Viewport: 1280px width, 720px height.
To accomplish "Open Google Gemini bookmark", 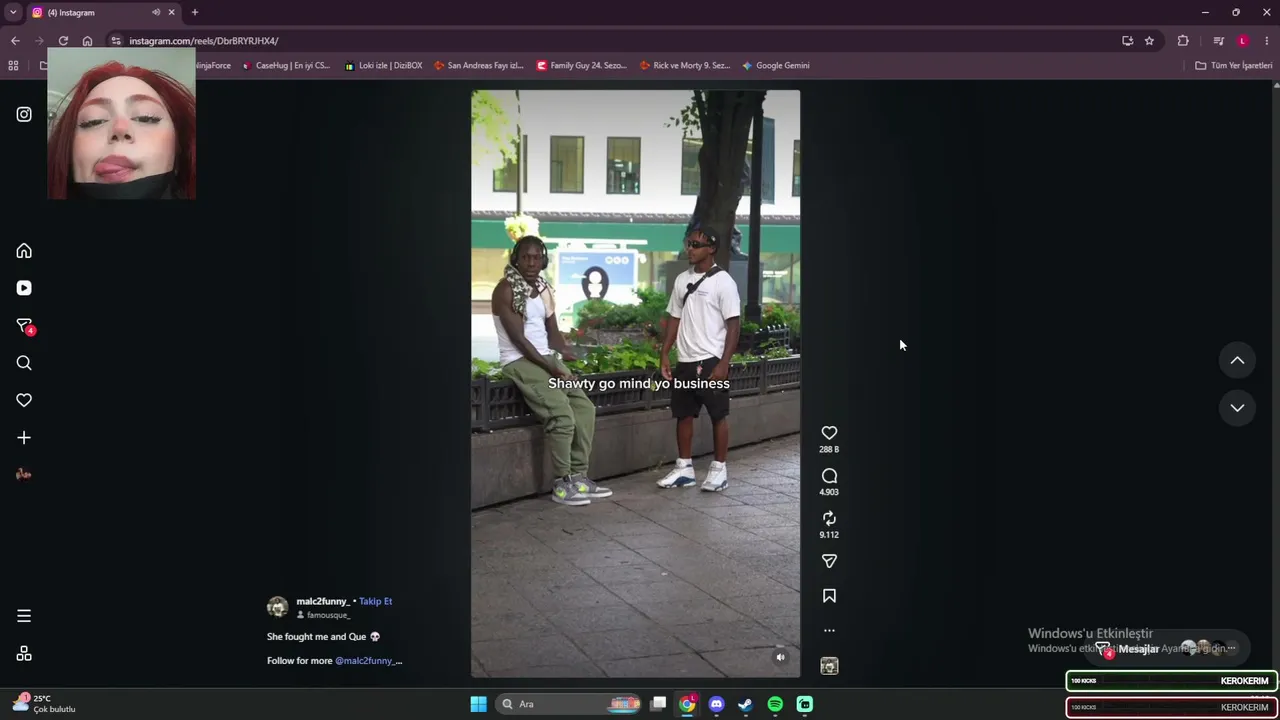I will point(776,66).
